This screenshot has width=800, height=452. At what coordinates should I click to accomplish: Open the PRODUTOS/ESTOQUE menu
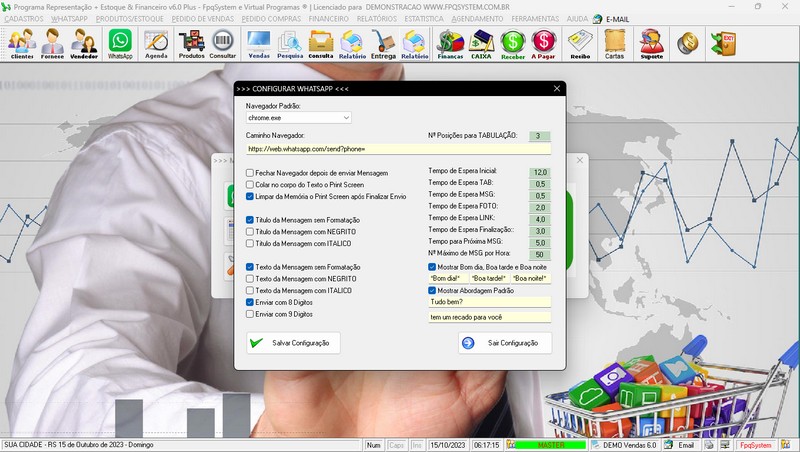[x=130, y=19]
